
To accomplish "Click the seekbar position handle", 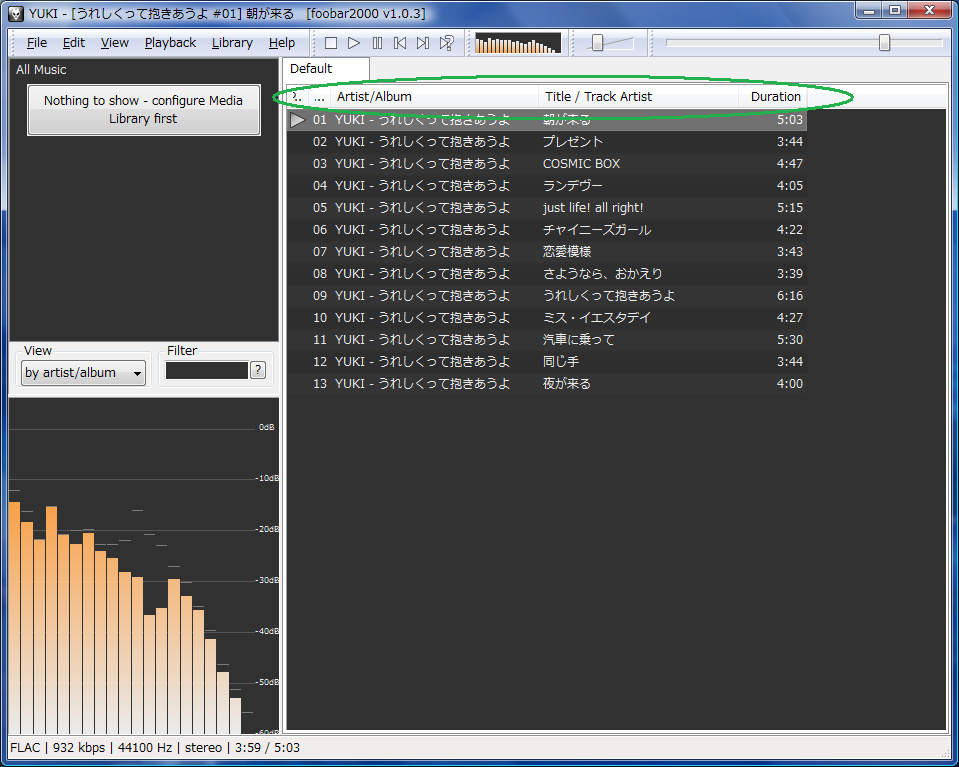I will click(884, 43).
